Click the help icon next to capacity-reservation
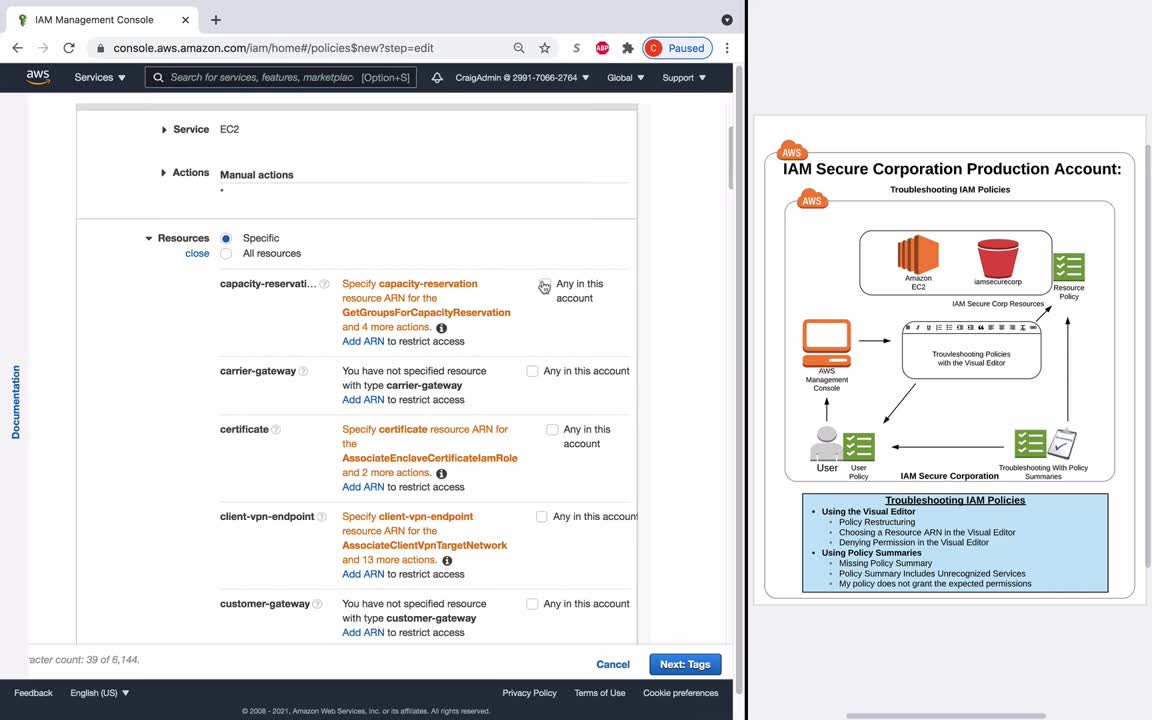 click(324, 284)
